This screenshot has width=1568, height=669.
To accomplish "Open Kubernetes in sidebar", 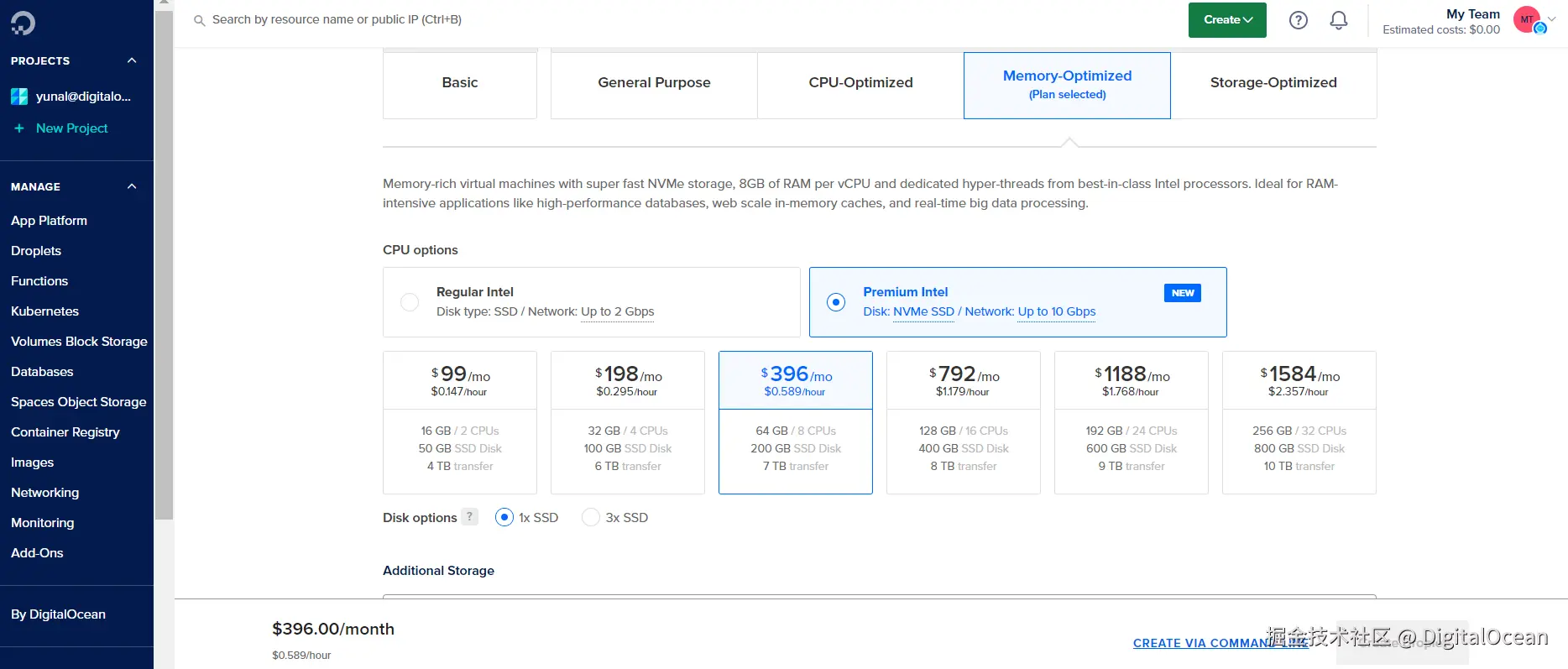I will coord(44,311).
